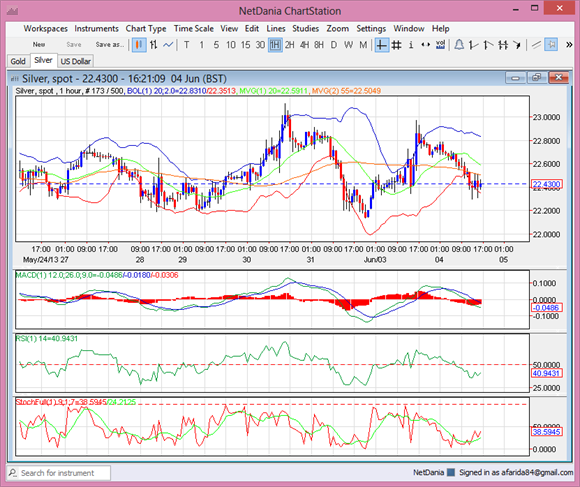Set time scale to 15 minutes

(246, 45)
